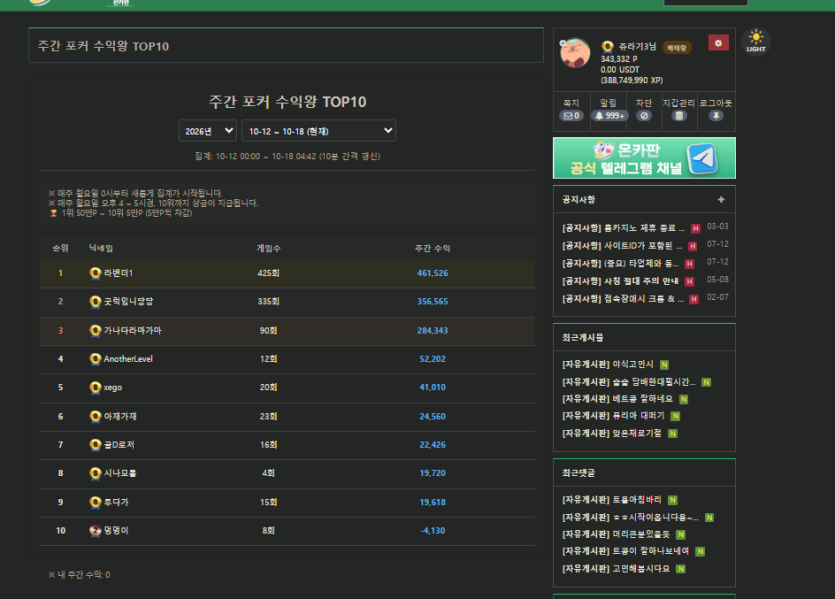
Task: Click the profile avatar picture
Action: coord(575,53)
